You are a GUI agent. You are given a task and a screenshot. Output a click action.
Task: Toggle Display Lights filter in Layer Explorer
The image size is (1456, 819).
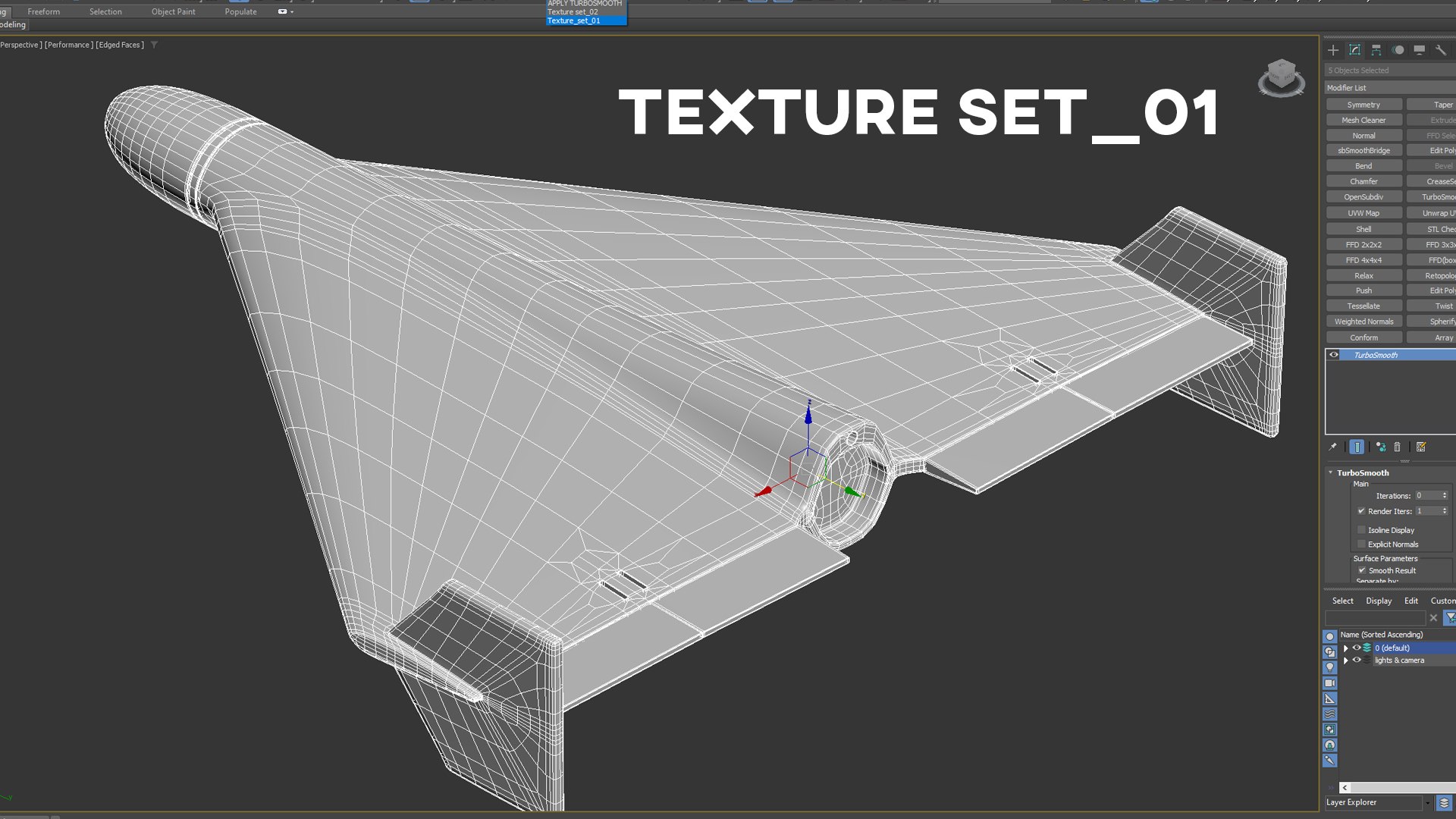pyautogui.click(x=1330, y=667)
